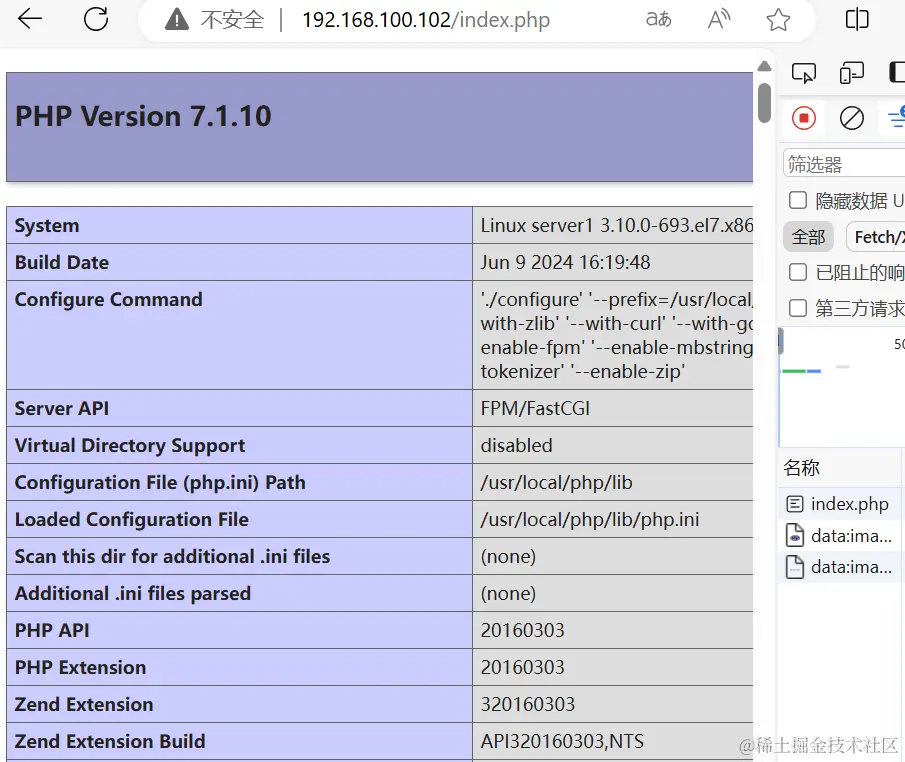Screen dimensions: 905x762
Task: Click the Linux server1 system value
Action: pyautogui.click(x=616, y=225)
